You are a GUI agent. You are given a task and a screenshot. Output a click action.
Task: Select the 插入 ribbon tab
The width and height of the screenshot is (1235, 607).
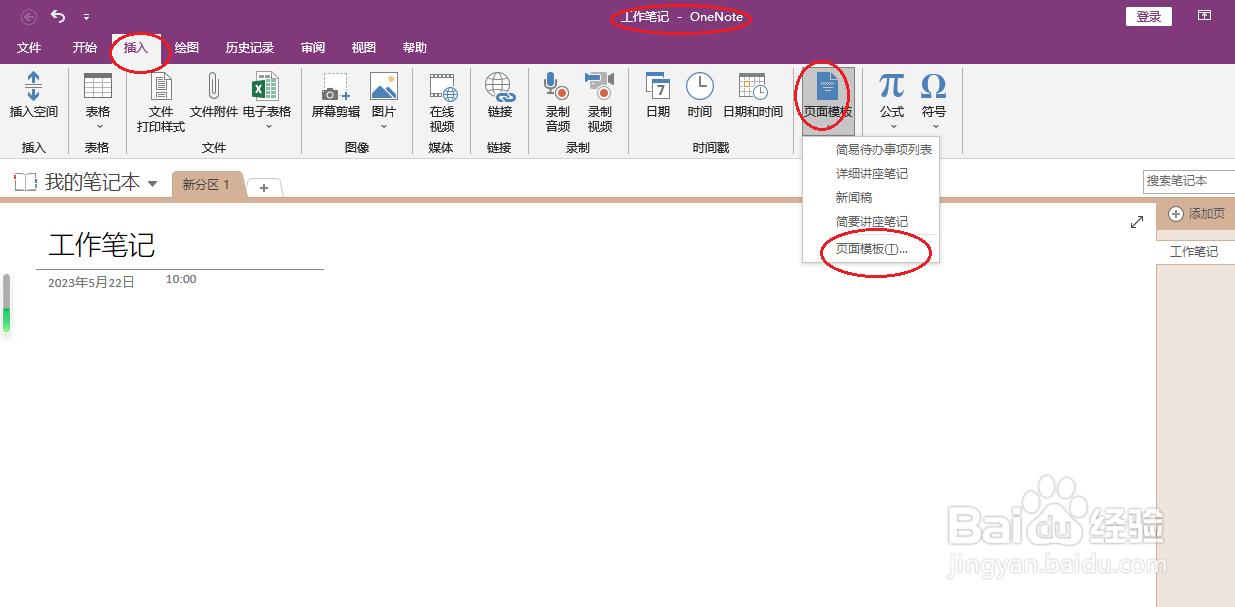click(136, 47)
